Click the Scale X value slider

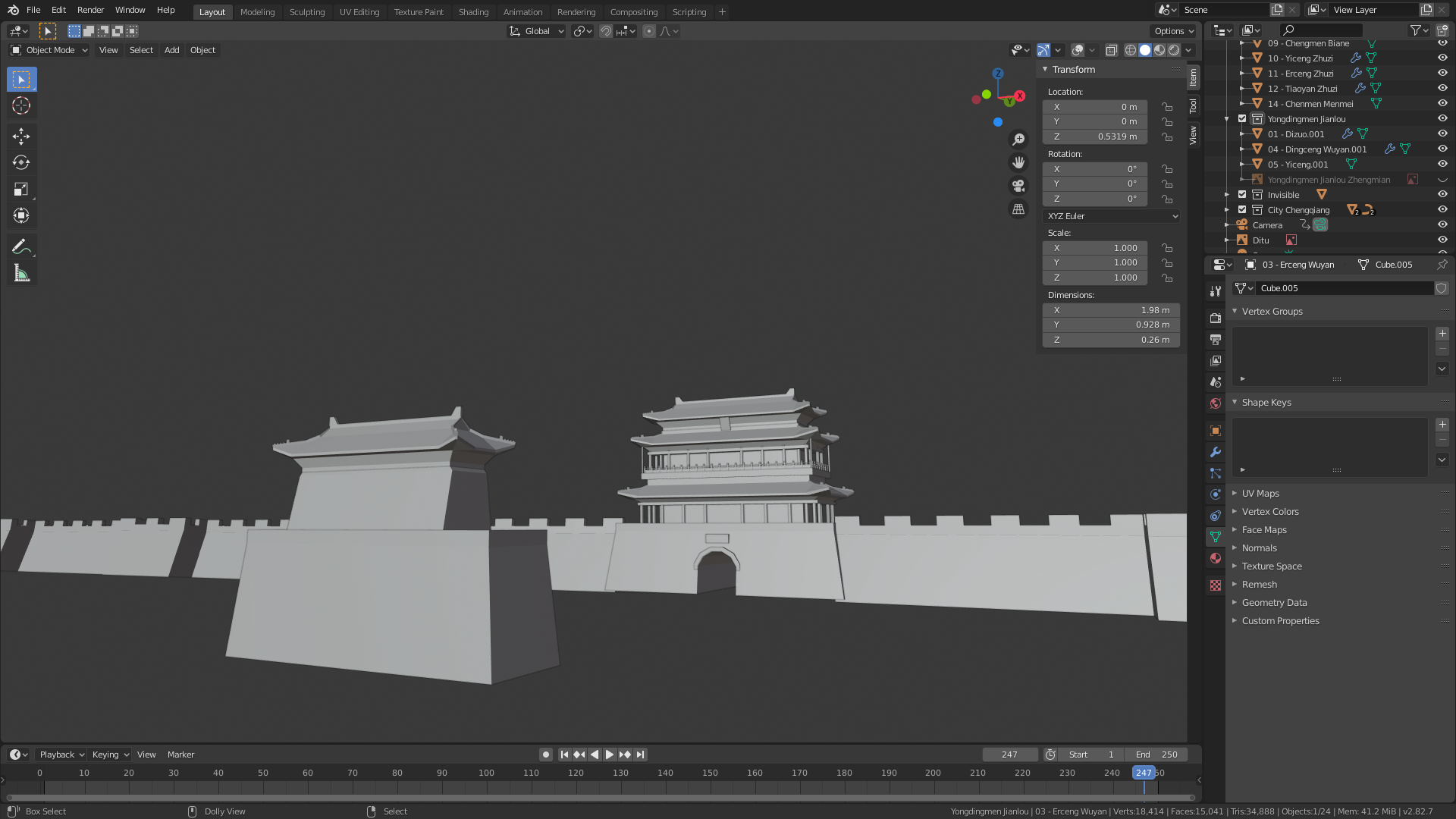pyautogui.click(x=1094, y=247)
